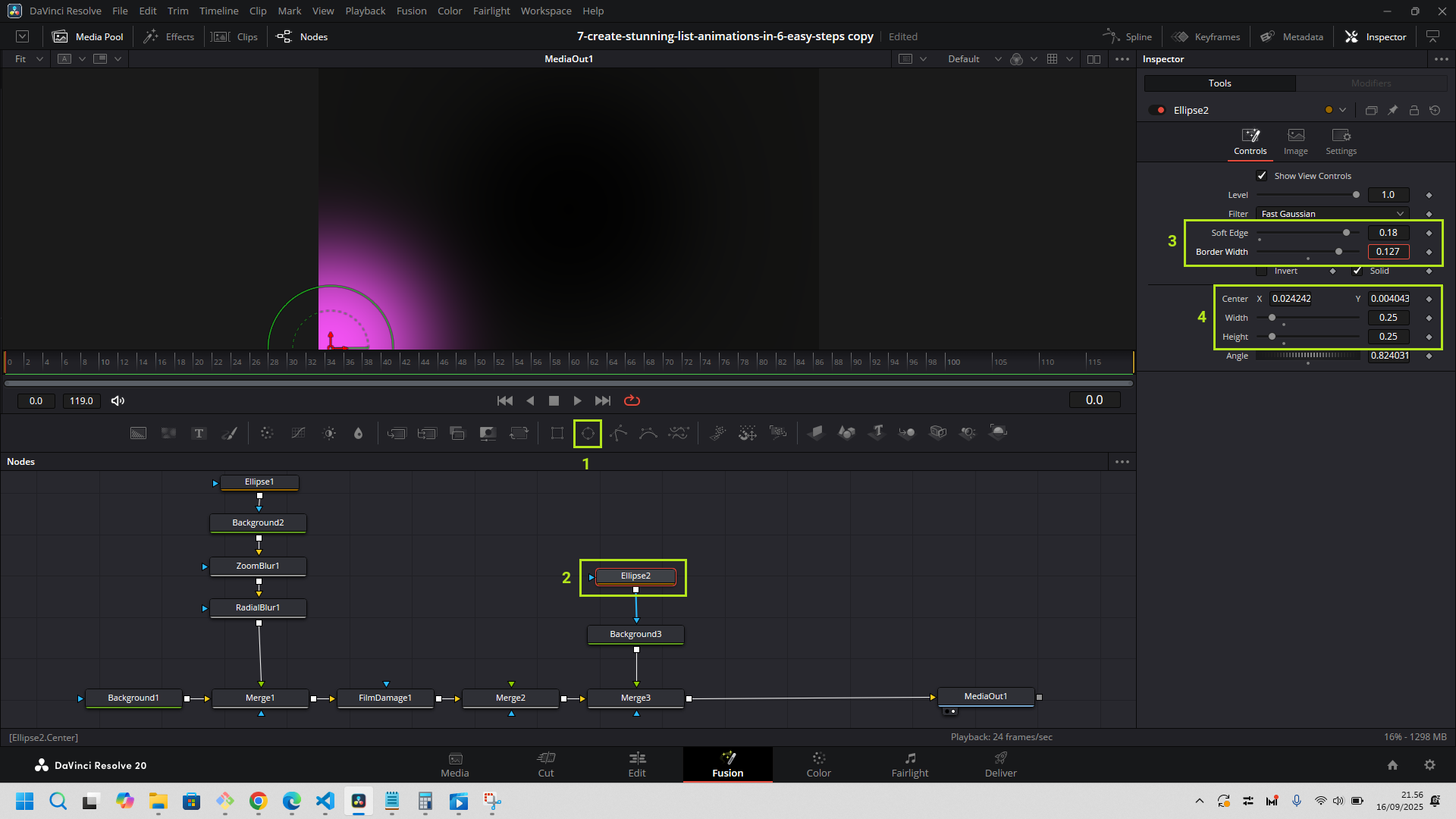Disable the Solid checkbox
This screenshot has height=819, width=1456.
click(x=1357, y=271)
